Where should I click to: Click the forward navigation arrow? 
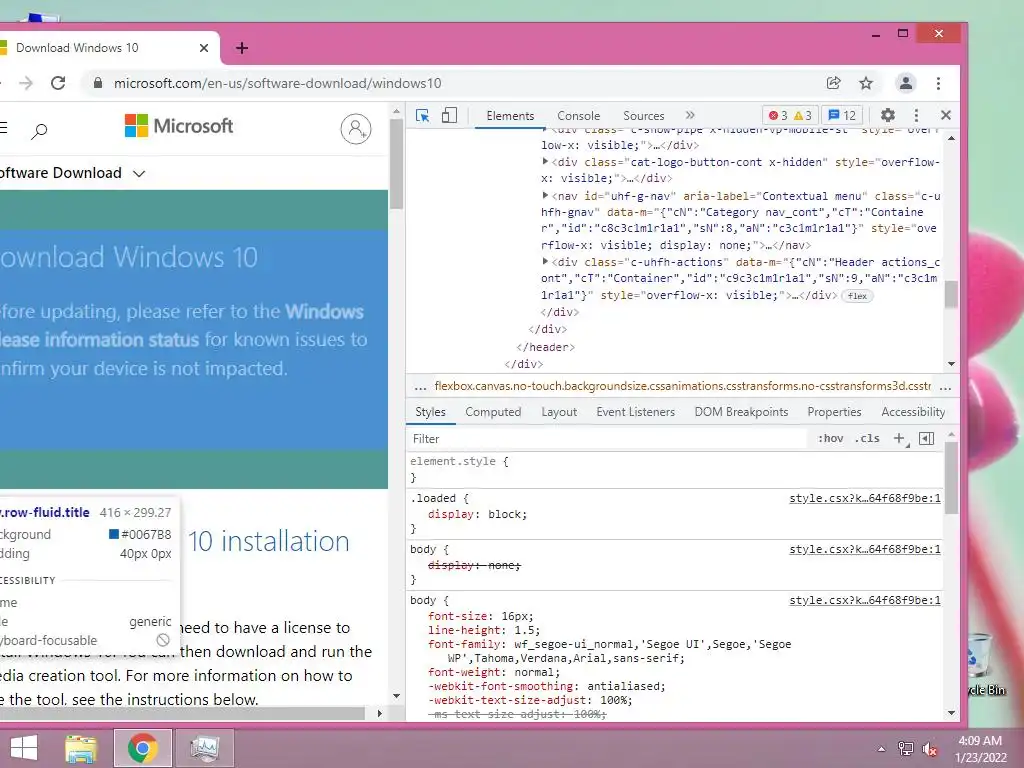25,83
